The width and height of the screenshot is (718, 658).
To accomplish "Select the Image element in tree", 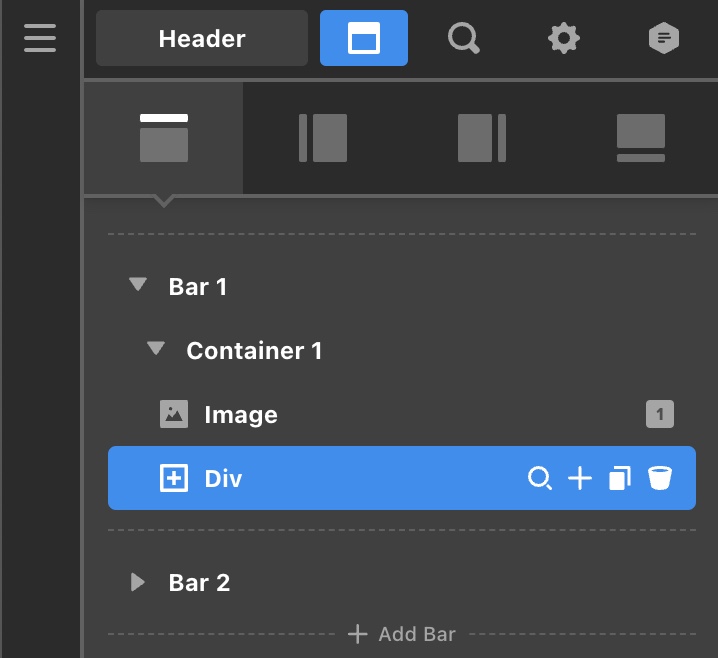I will click(x=402, y=414).
